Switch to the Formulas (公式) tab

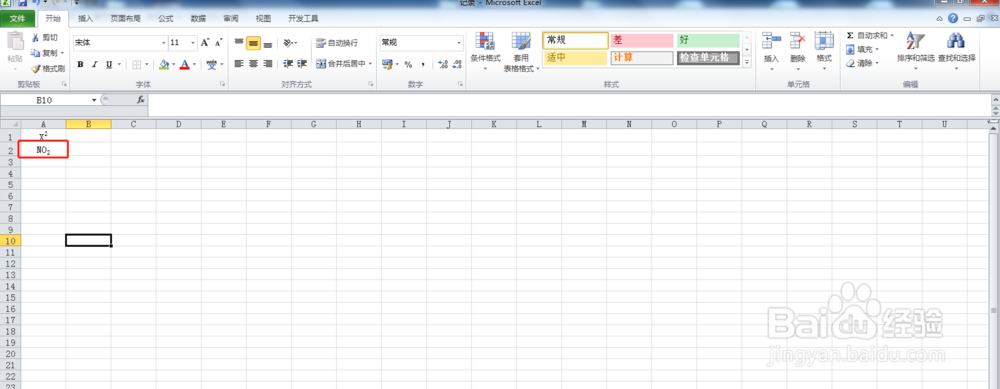[165, 19]
